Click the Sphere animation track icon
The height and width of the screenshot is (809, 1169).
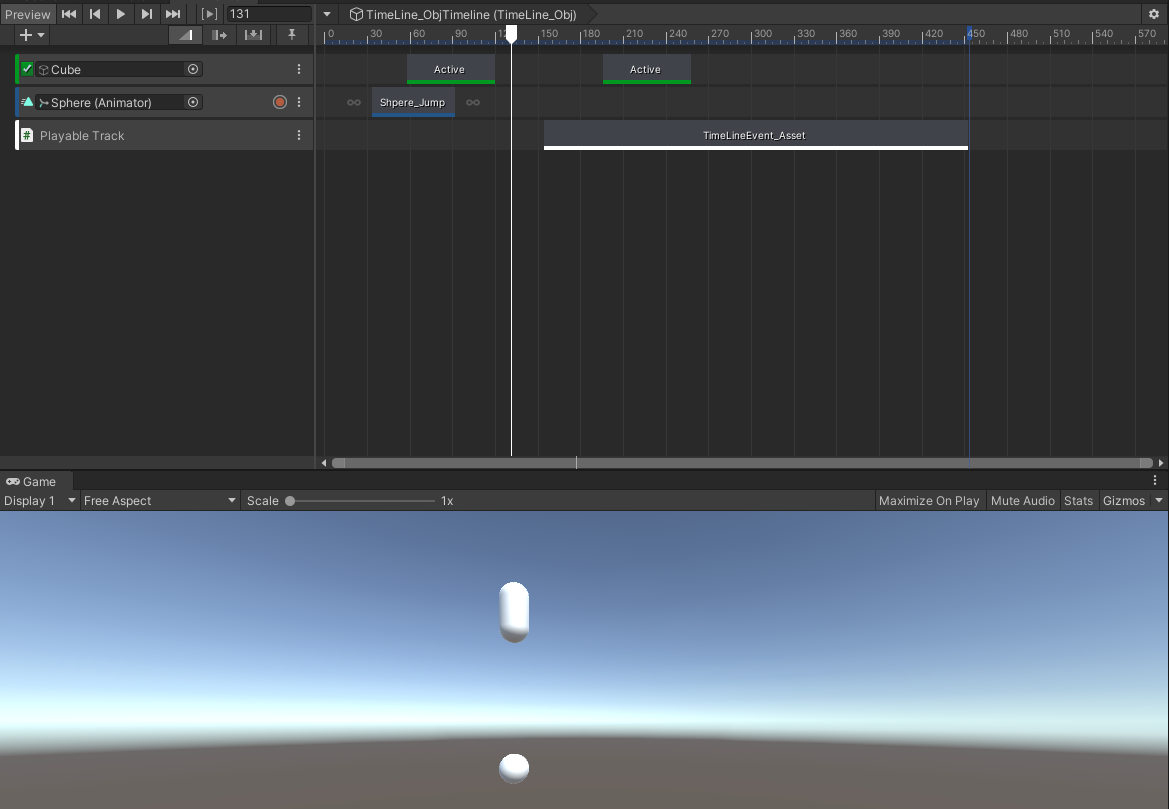click(27, 102)
